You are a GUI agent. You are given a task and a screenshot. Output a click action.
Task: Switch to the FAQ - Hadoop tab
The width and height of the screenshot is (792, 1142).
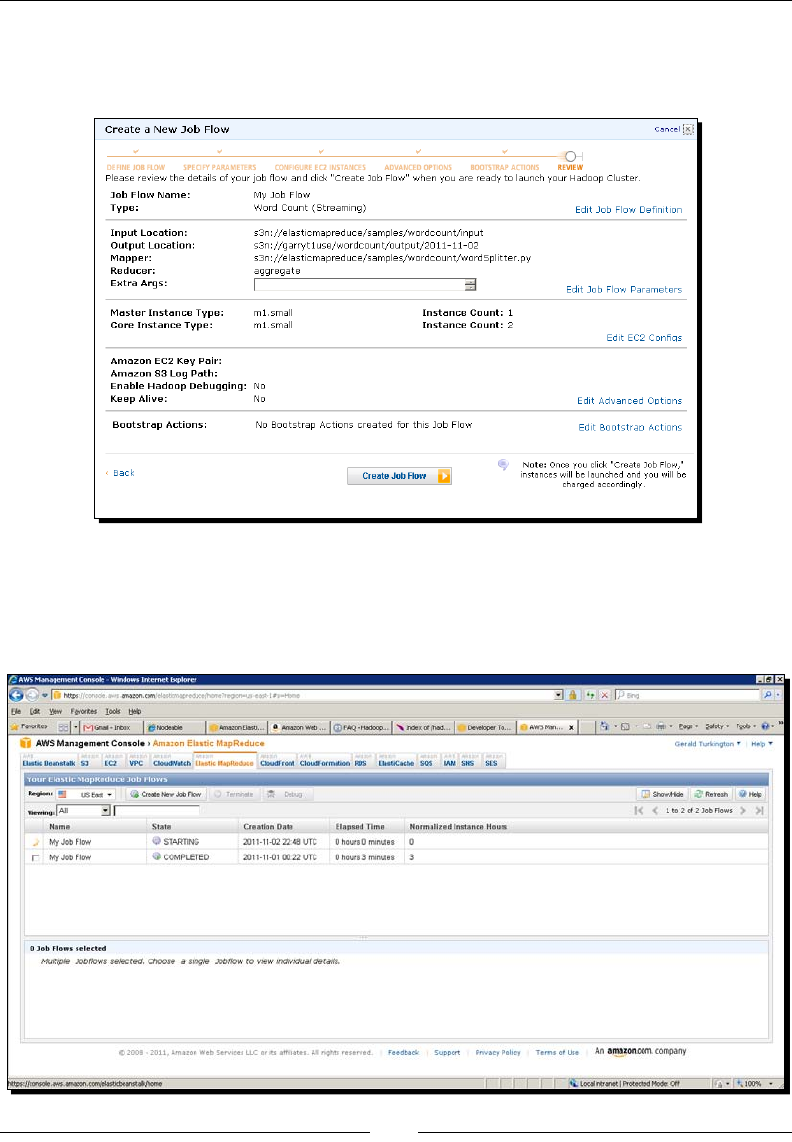(361, 727)
